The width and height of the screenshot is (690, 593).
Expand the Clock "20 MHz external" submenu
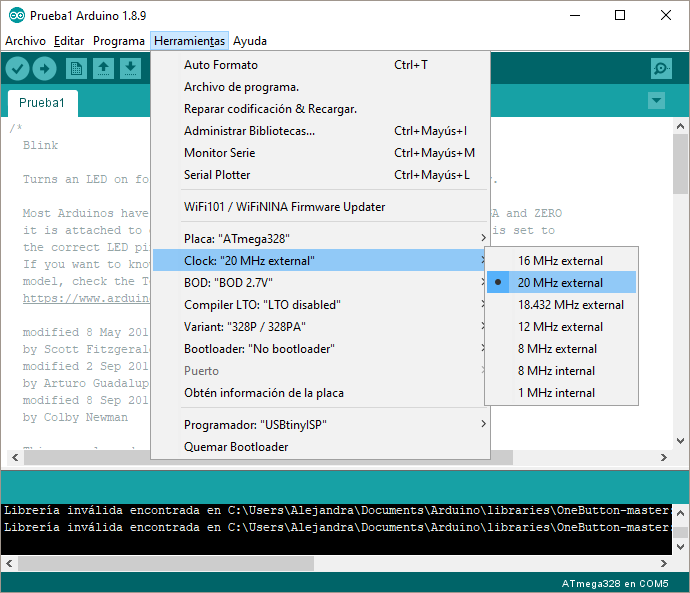(320, 260)
